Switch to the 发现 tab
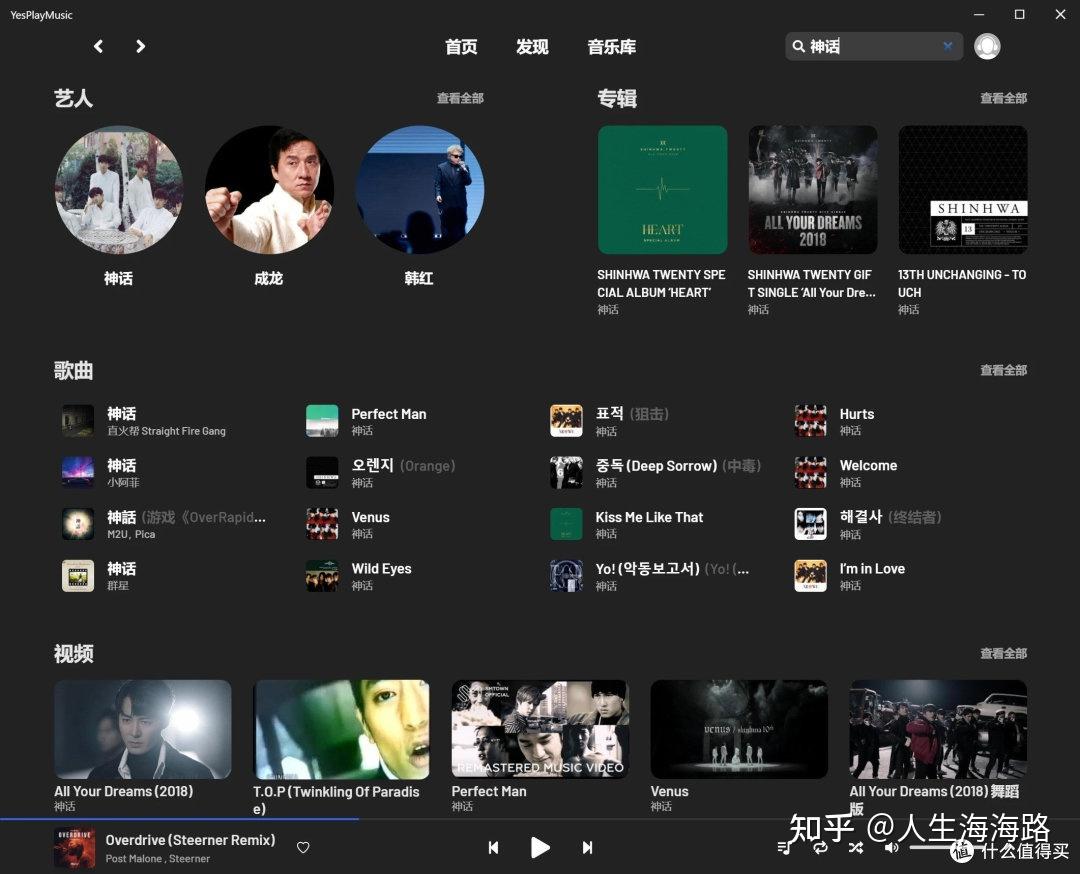Screen dimensions: 1080x874 pos(532,46)
